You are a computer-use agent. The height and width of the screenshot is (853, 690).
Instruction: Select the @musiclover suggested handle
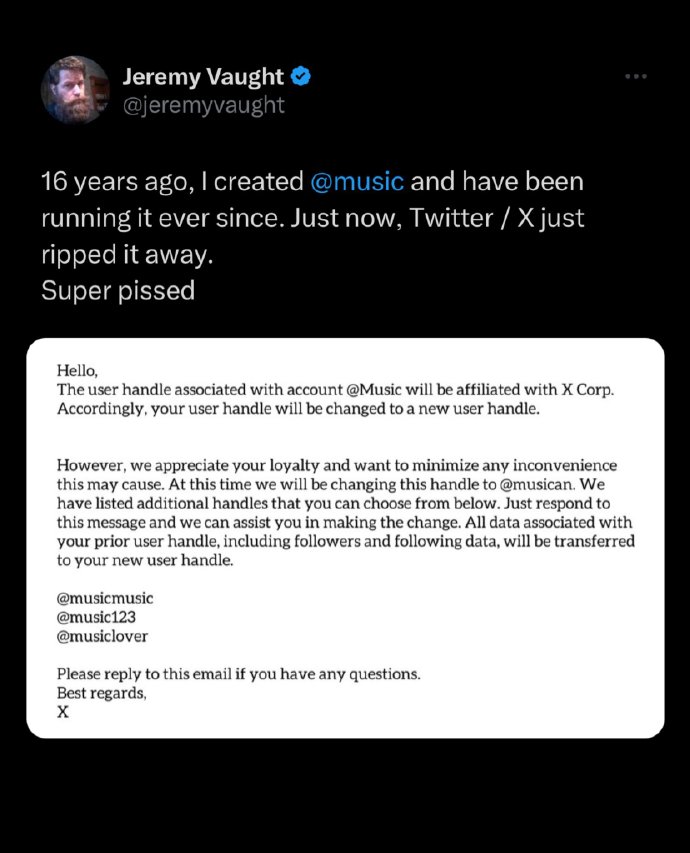pyautogui.click(x=102, y=636)
